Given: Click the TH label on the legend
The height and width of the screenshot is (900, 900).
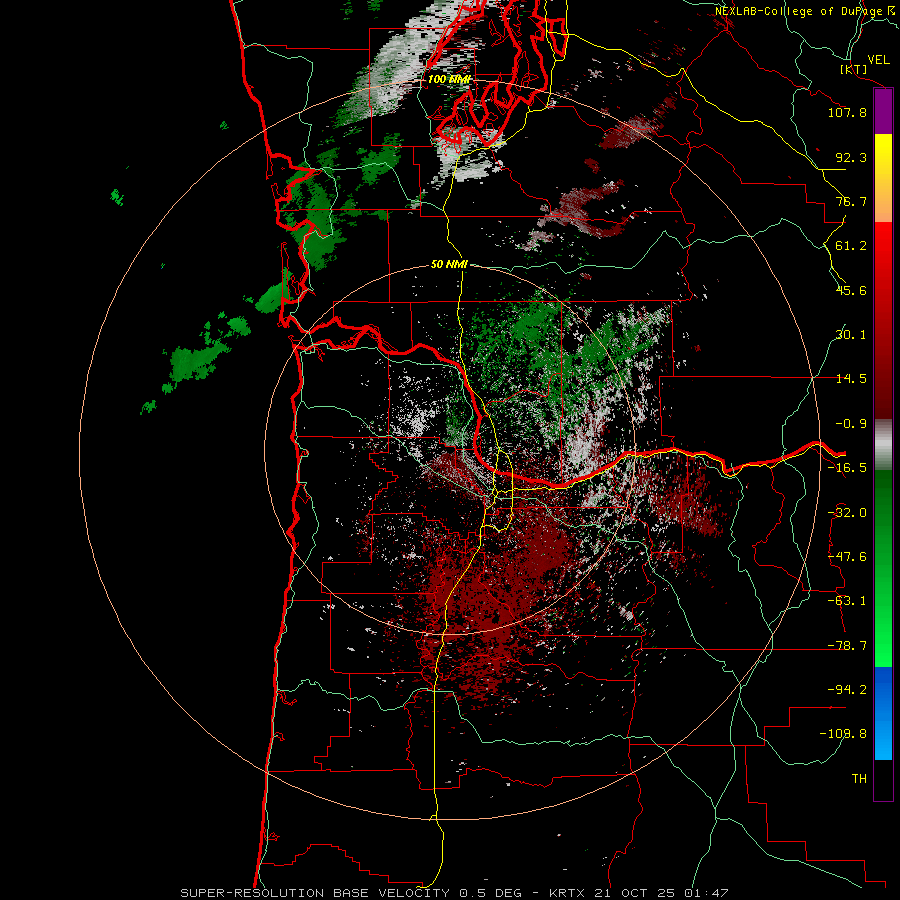Looking at the screenshot, I should tap(859, 779).
